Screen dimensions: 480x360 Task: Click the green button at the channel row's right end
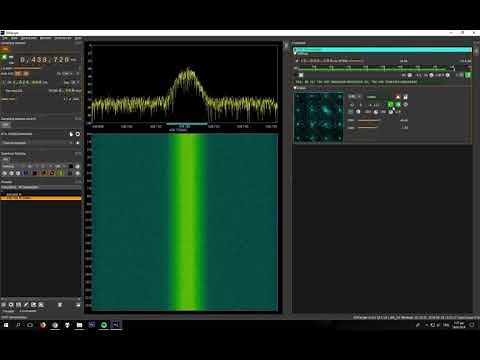468,75
